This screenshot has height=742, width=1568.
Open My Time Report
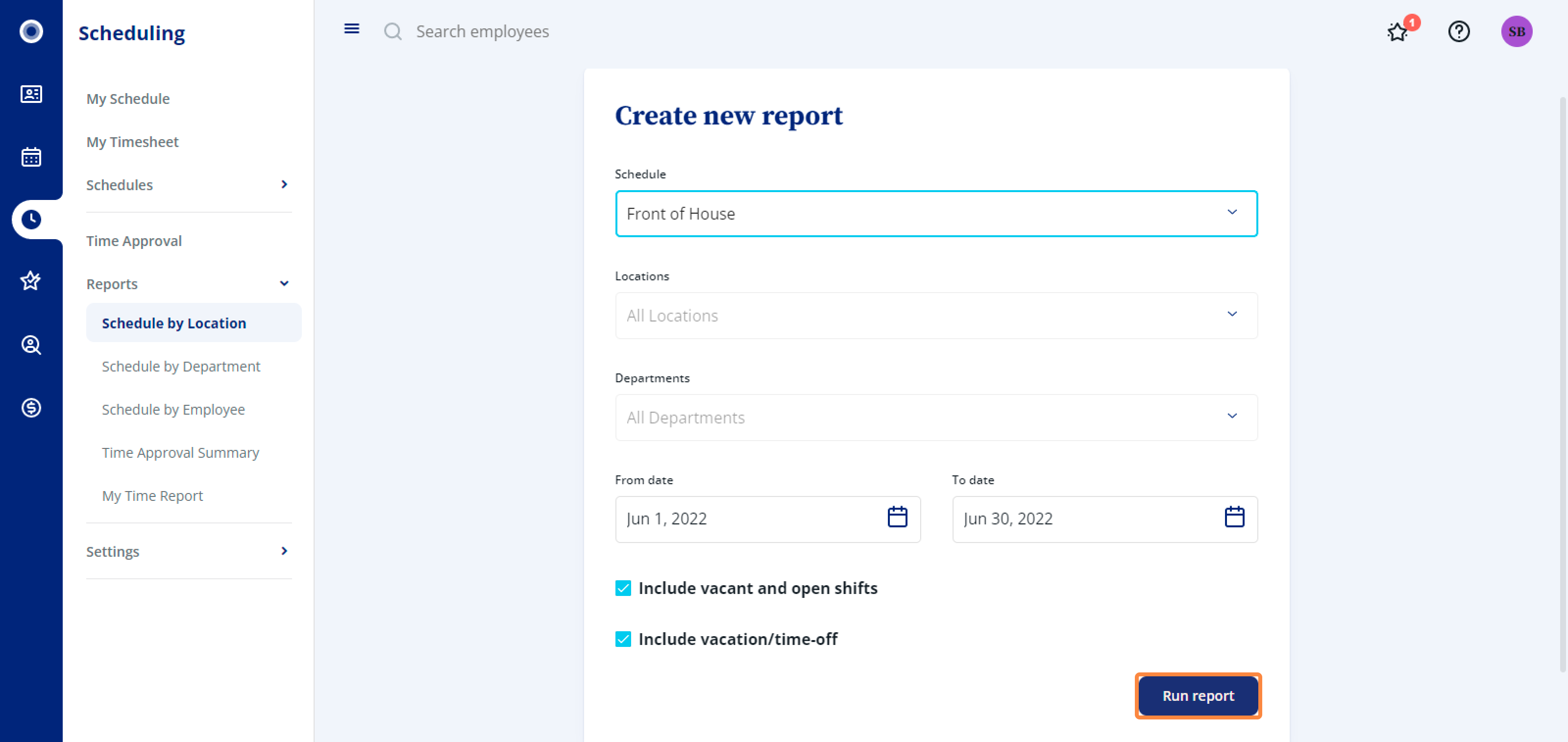[x=152, y=496]
